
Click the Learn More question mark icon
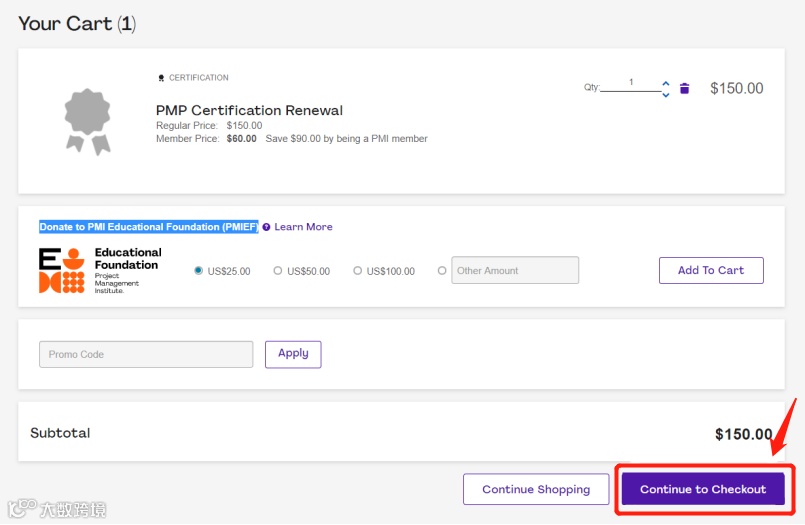(x=266, y=227)
